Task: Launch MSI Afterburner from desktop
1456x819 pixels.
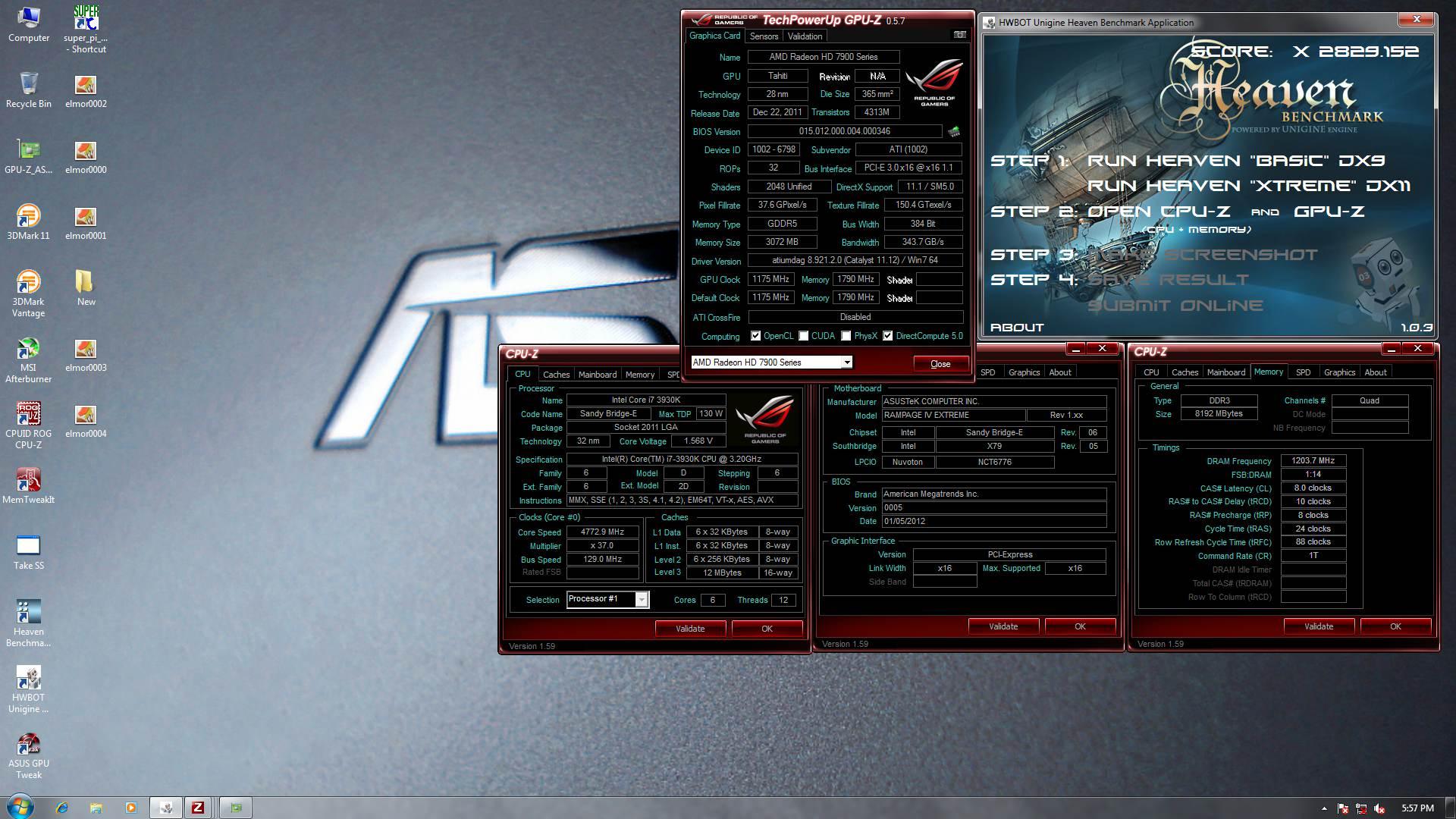Action: point(28,360)
